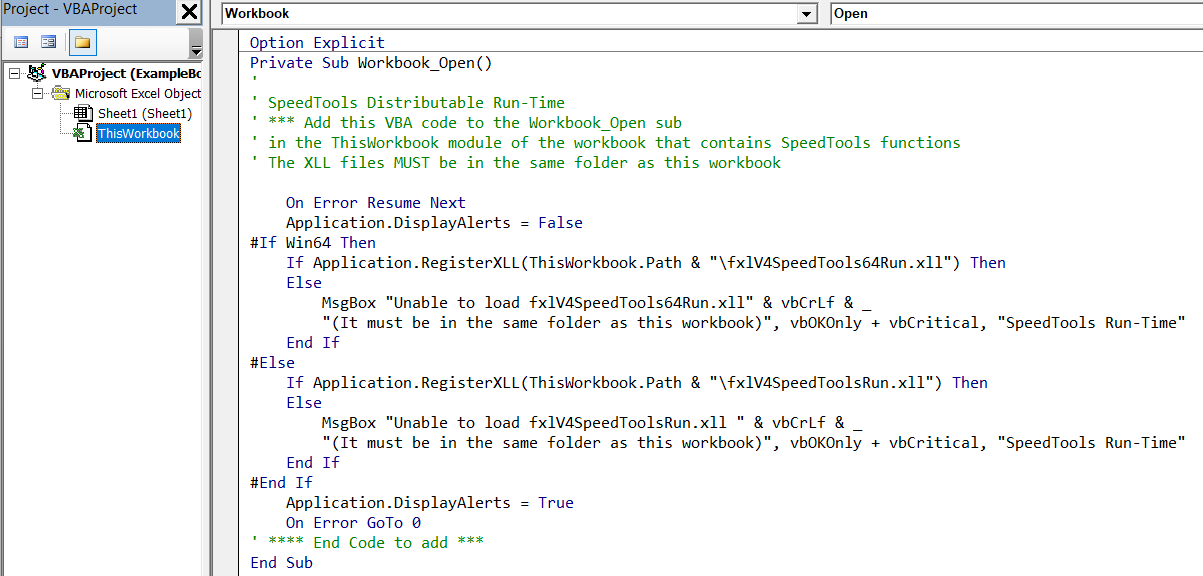Viewport: 1203px width, 576px height.
Task: Click the View Code icon in Project toolbar
Action: (21, 42)
